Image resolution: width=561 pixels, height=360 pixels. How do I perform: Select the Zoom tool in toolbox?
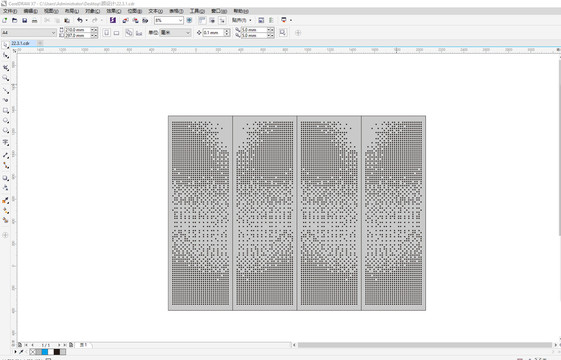[5, 78]
